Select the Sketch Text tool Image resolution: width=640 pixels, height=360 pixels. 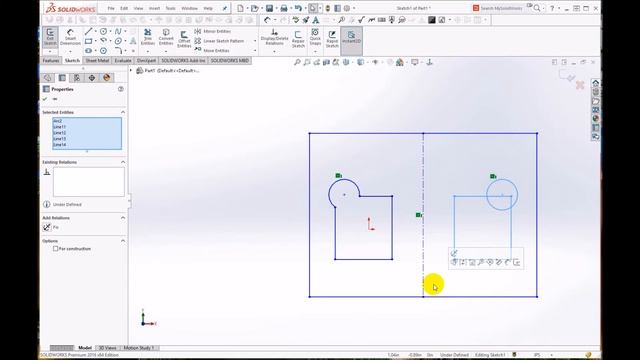(133, 41)
